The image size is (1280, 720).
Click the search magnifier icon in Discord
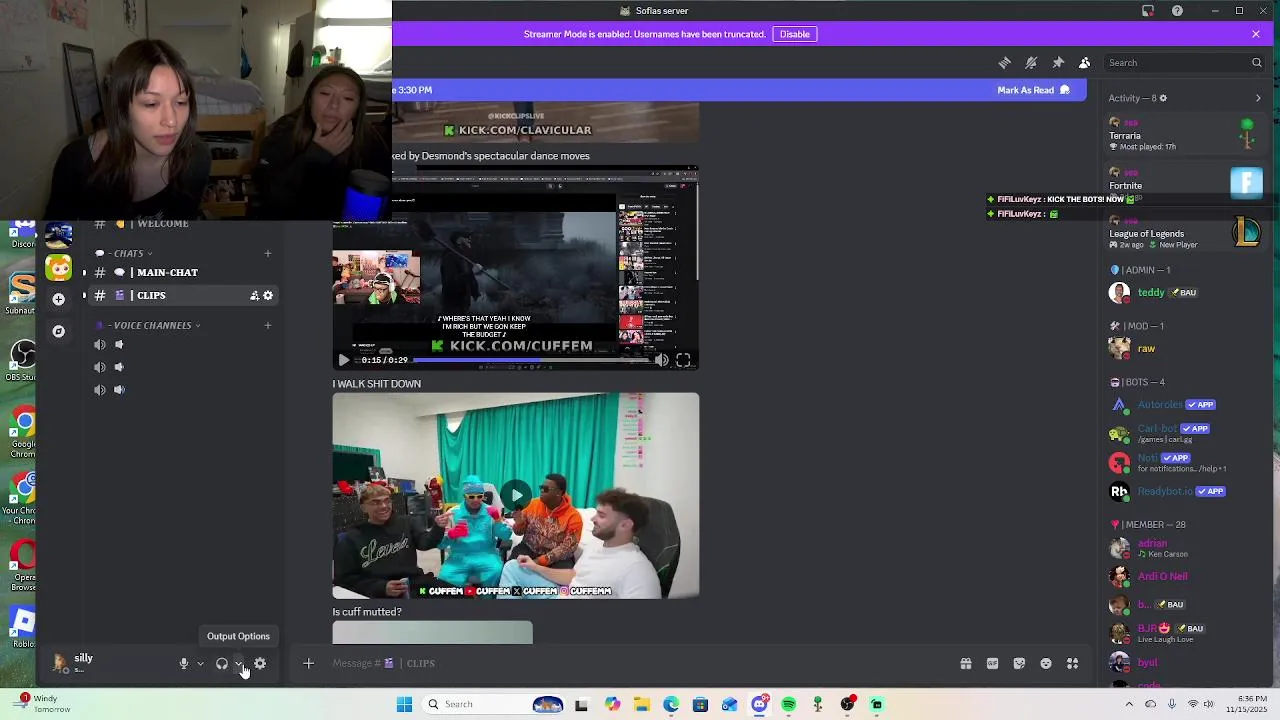coord(1257,63)
